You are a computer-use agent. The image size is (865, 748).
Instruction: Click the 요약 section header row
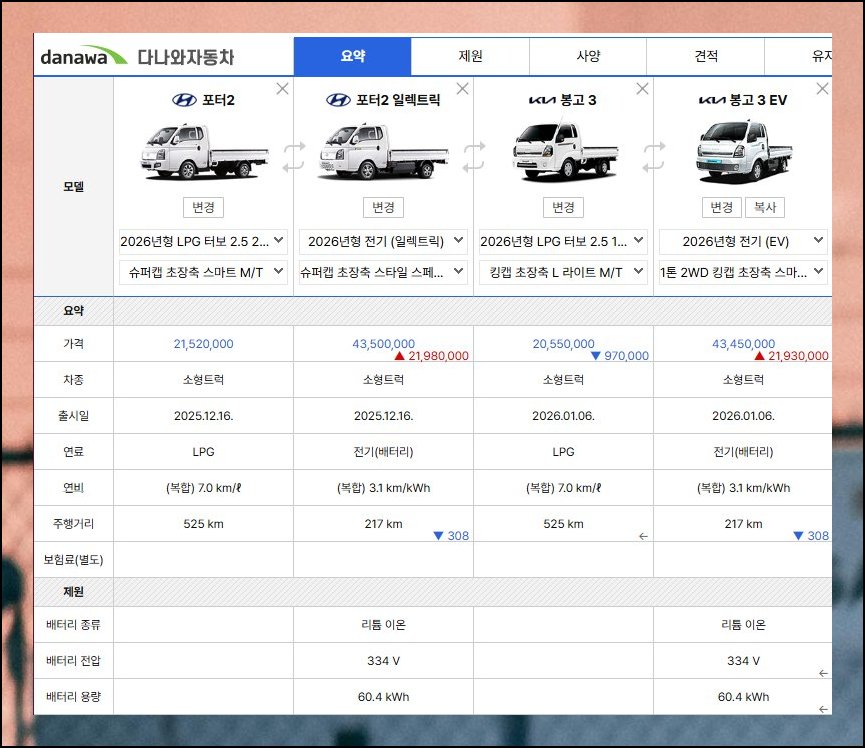[433, 311]
